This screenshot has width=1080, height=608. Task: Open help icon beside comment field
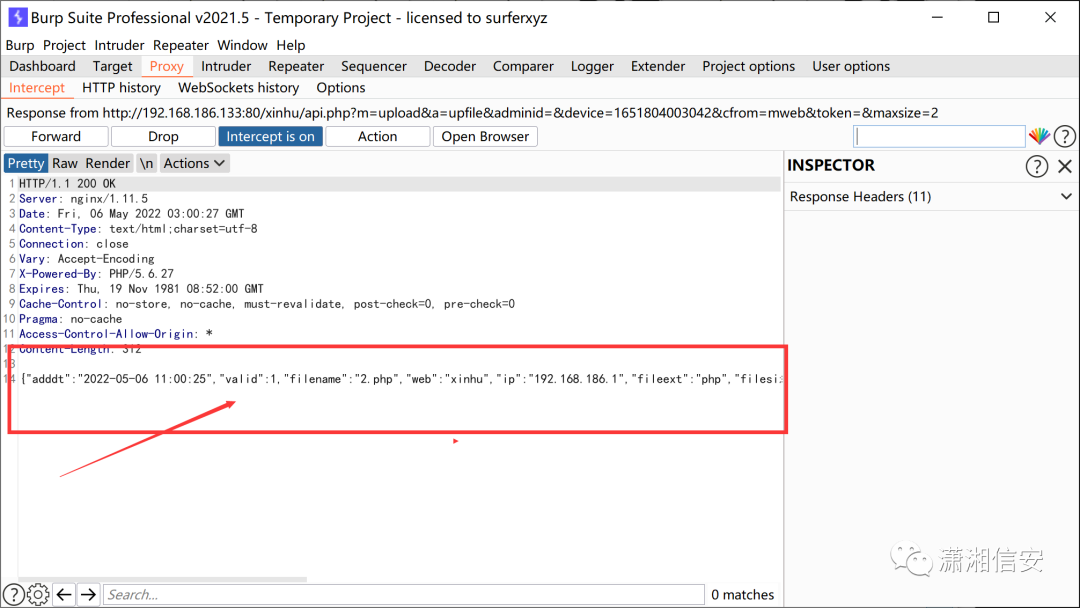tap(1064, 136)
